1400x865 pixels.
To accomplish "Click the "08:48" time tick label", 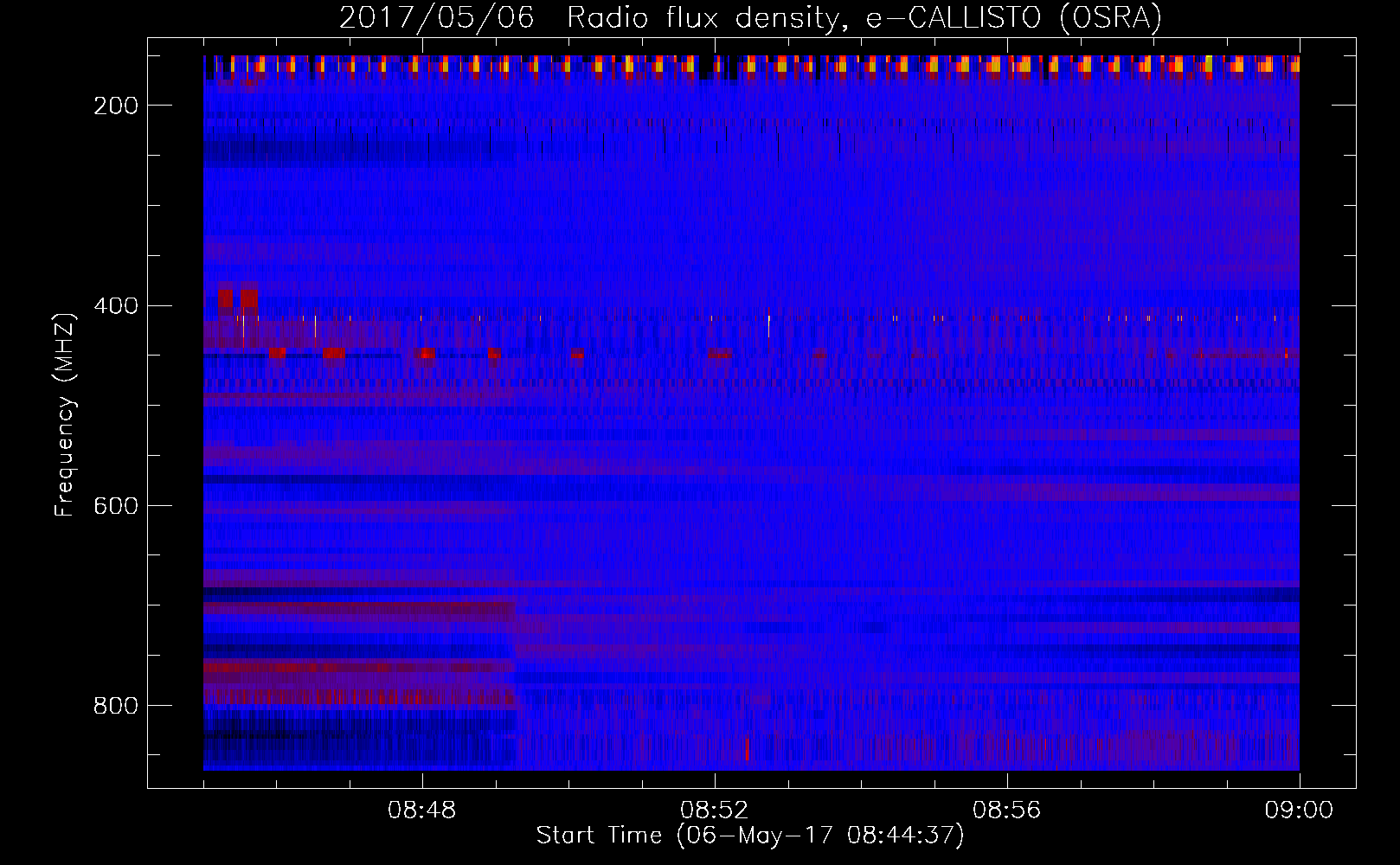I will pos(422,811).
